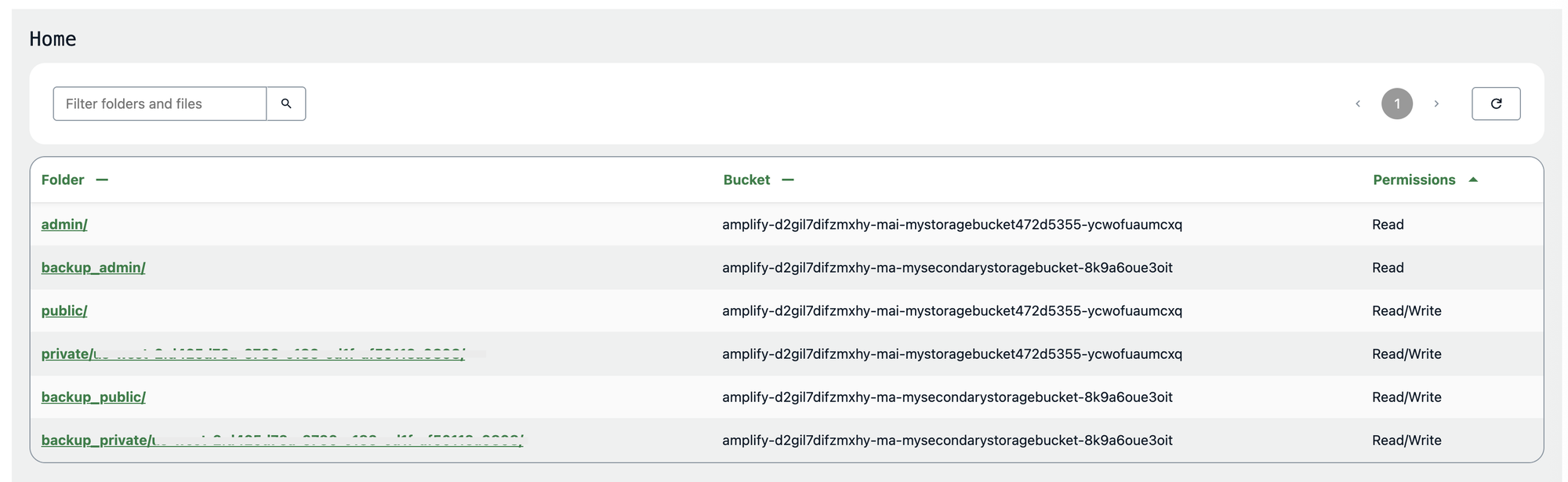1568x482 pixels.
Task: Select page 1 in pagination
Action: point(1397,103)
